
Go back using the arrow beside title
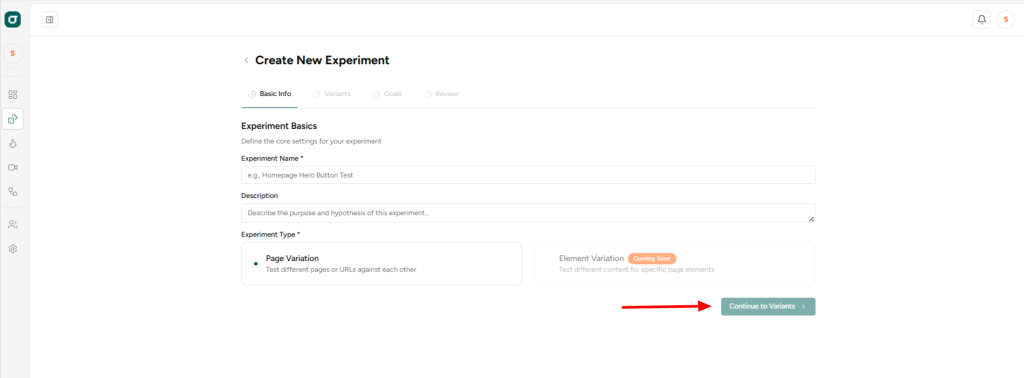246,60
